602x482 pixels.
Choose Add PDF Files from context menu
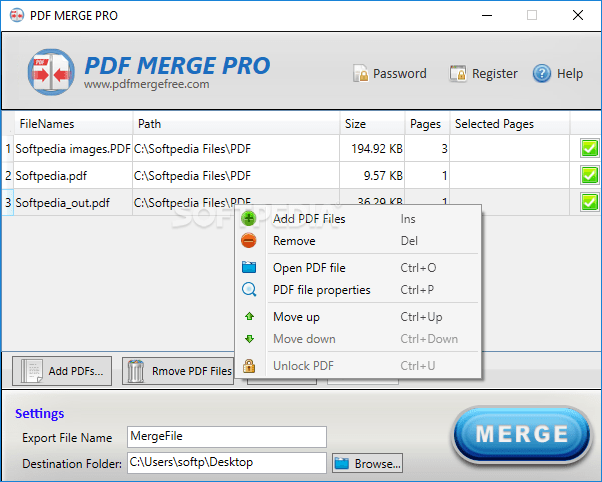[358, 219]
